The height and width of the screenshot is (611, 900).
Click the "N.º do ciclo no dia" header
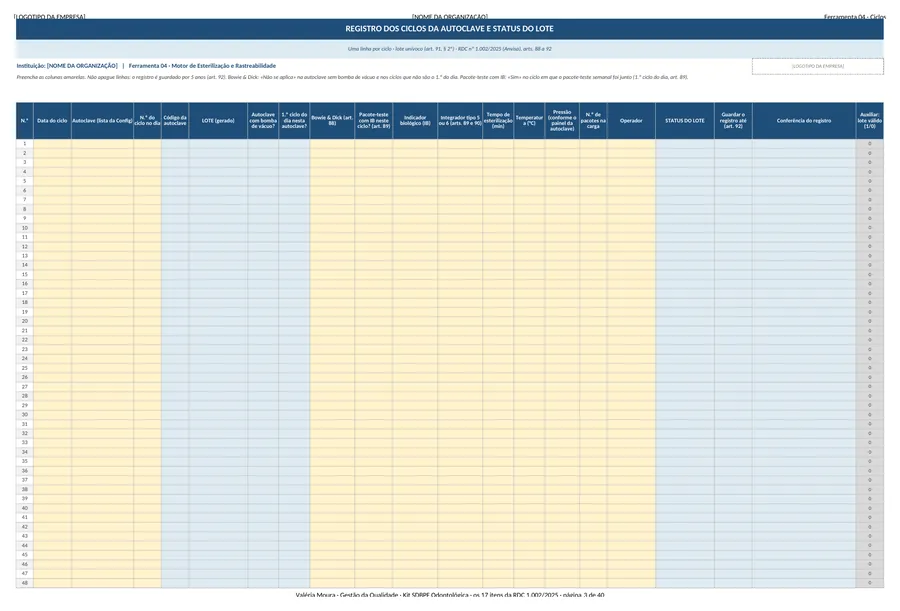pyautogui.click(x=148, y=121)
